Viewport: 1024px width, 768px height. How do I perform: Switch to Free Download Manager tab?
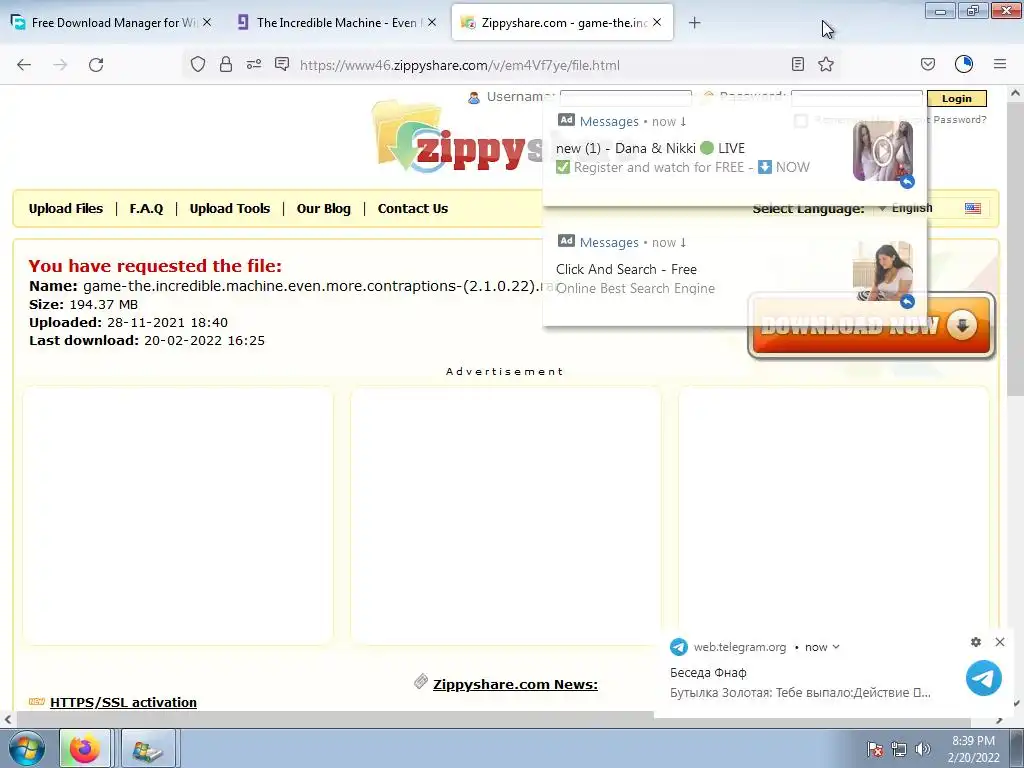click(x=111, y=23)
